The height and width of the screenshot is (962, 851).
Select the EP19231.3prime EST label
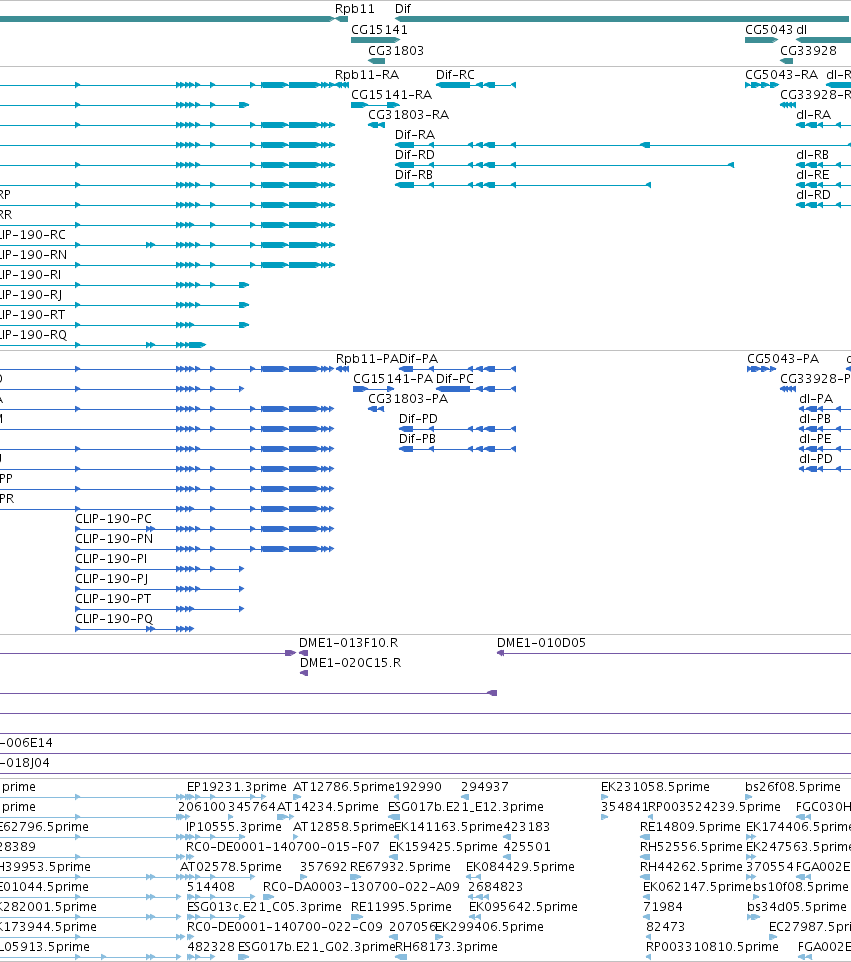coord(237,787)
